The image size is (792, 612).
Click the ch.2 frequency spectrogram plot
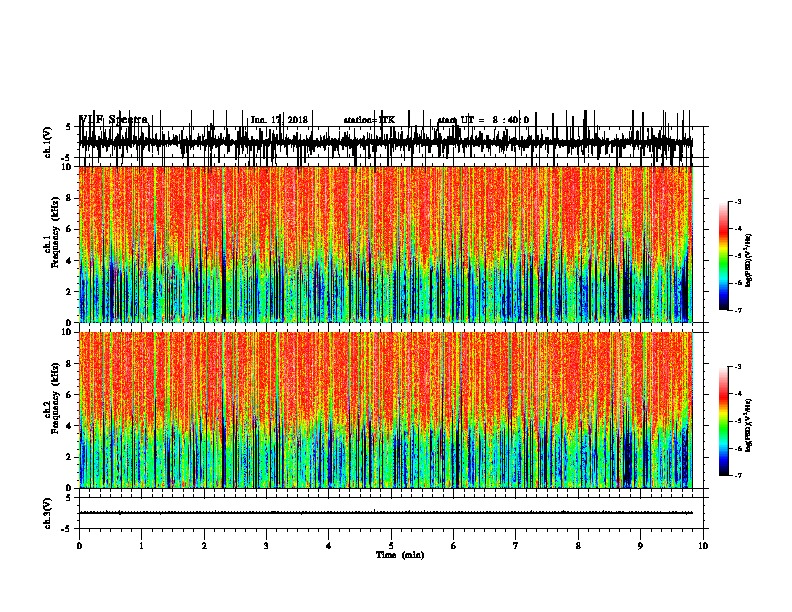[386, 410]
